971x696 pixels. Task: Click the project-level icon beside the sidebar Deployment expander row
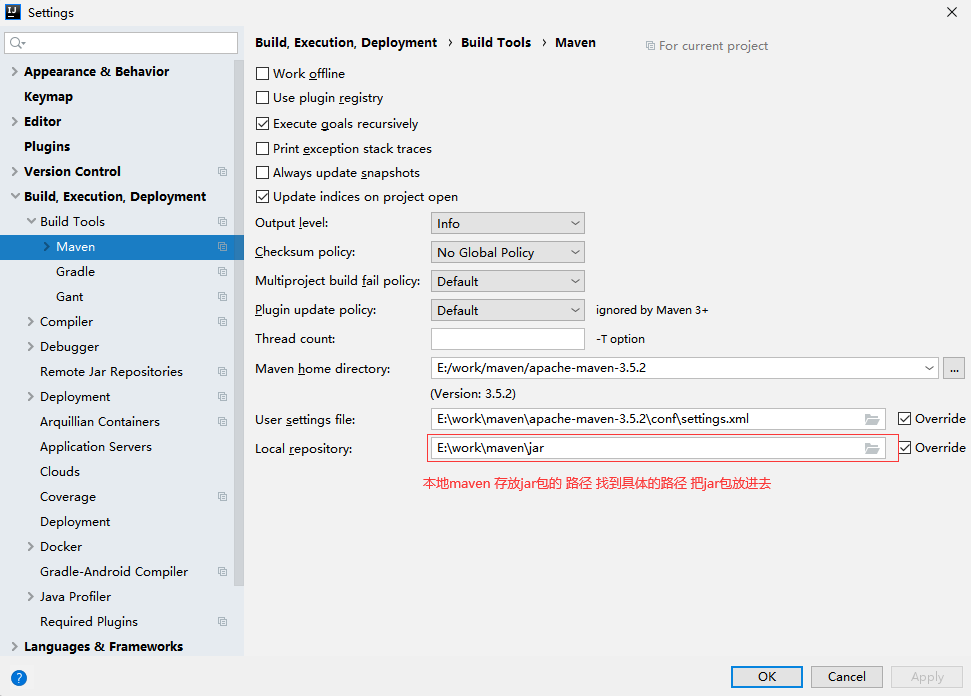point(222,397)
